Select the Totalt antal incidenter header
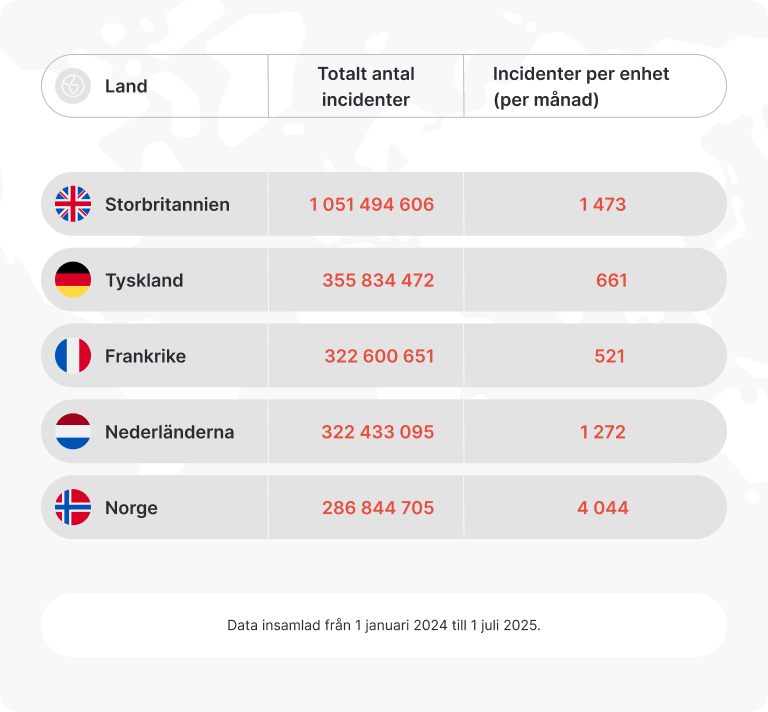Image resolution: width=768 pixels, height=712 pixels. tap(366, 86)
